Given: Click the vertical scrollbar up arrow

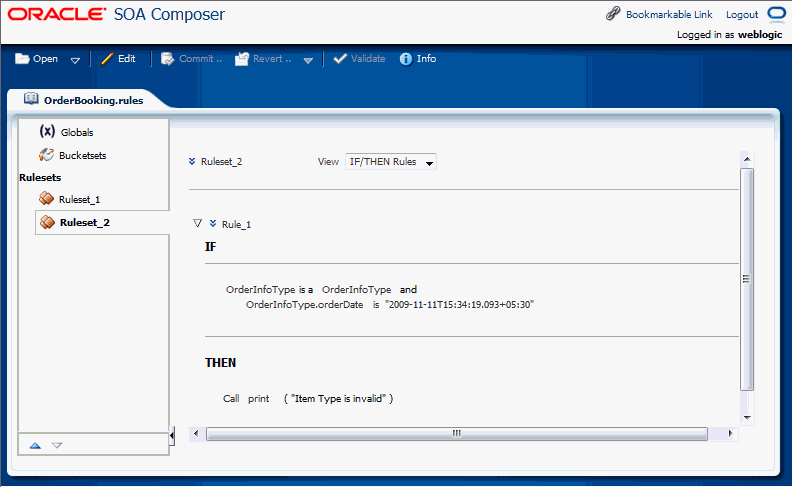Looking at the screenshot, I should (747, 159).
